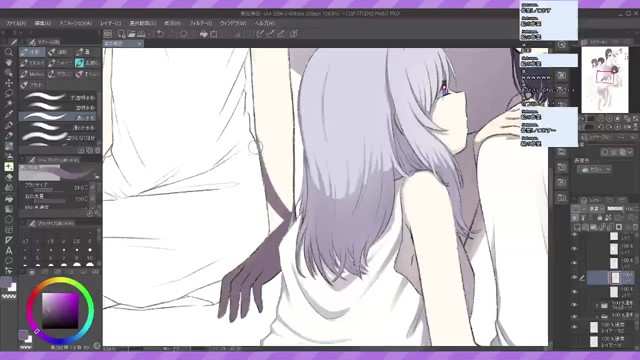
Task: Select the Balloon tool
Action: tap(9, 261)
